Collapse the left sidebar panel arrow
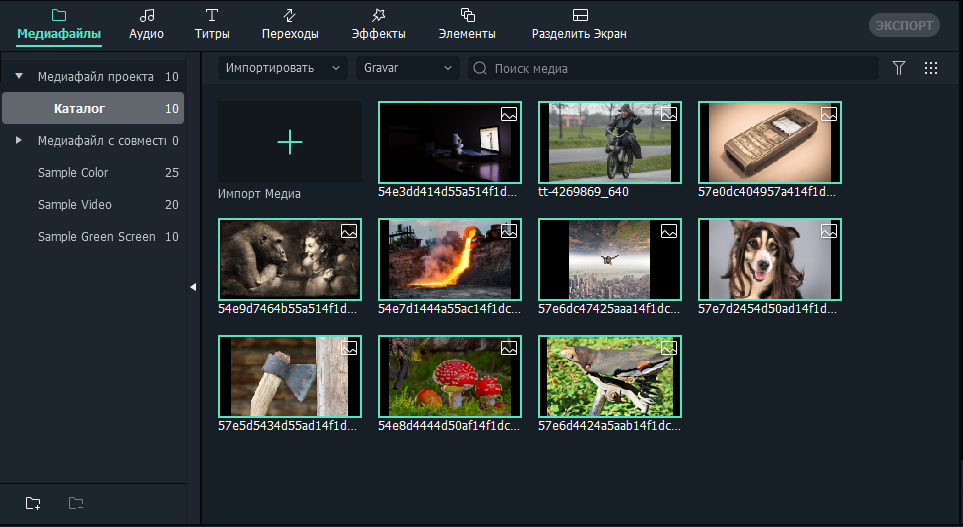The height and width of the screenshot is (527, 963). coord(193,287)
